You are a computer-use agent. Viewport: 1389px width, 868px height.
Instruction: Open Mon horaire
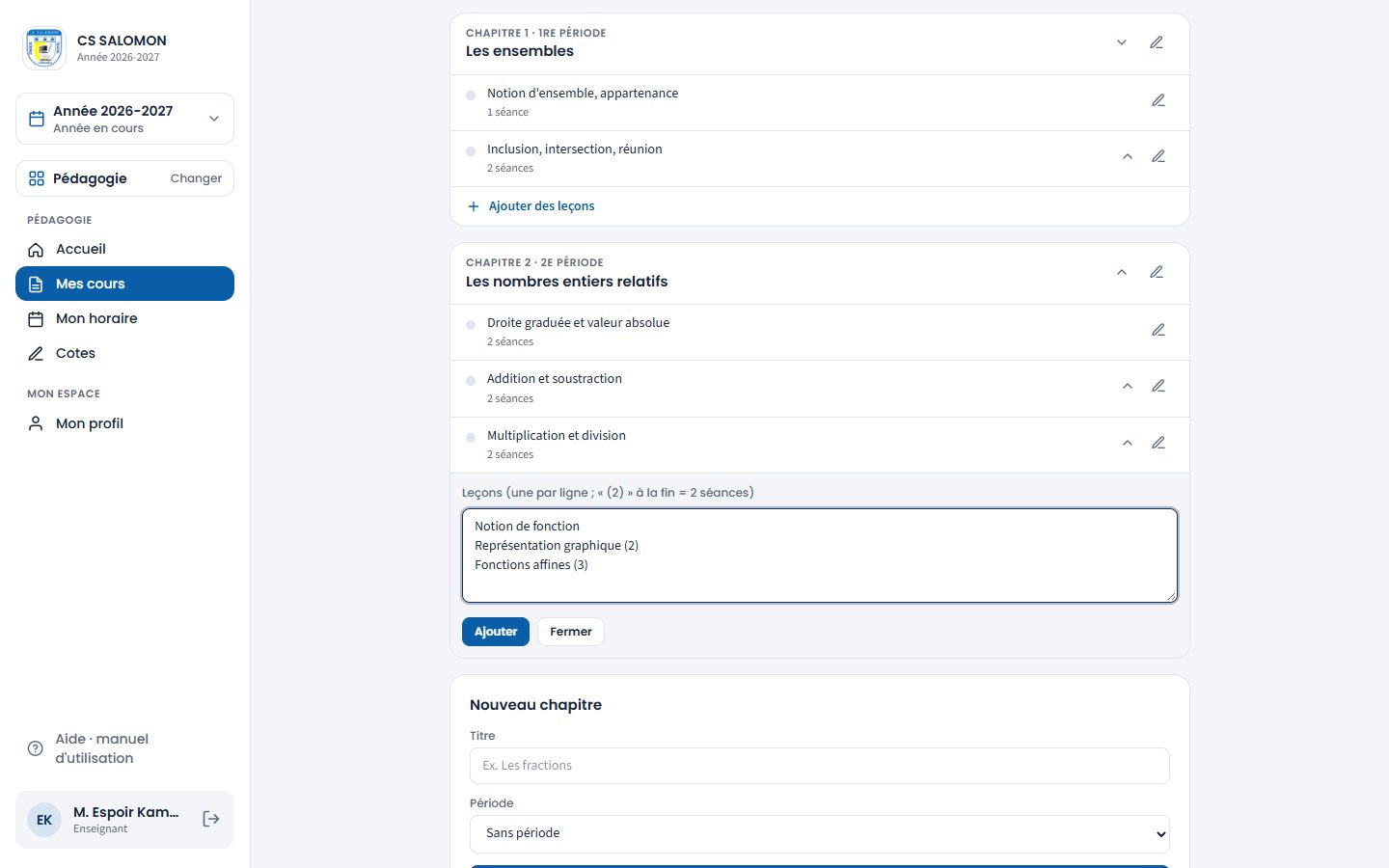(x=124, y=318)
